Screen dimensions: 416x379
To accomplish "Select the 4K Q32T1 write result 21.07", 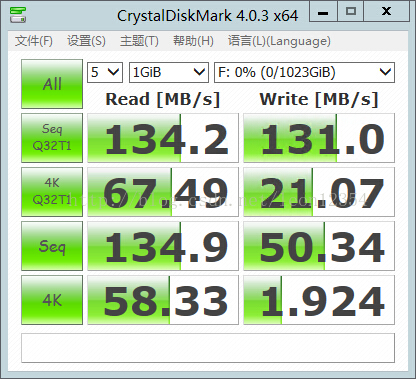I will point(319,192).
